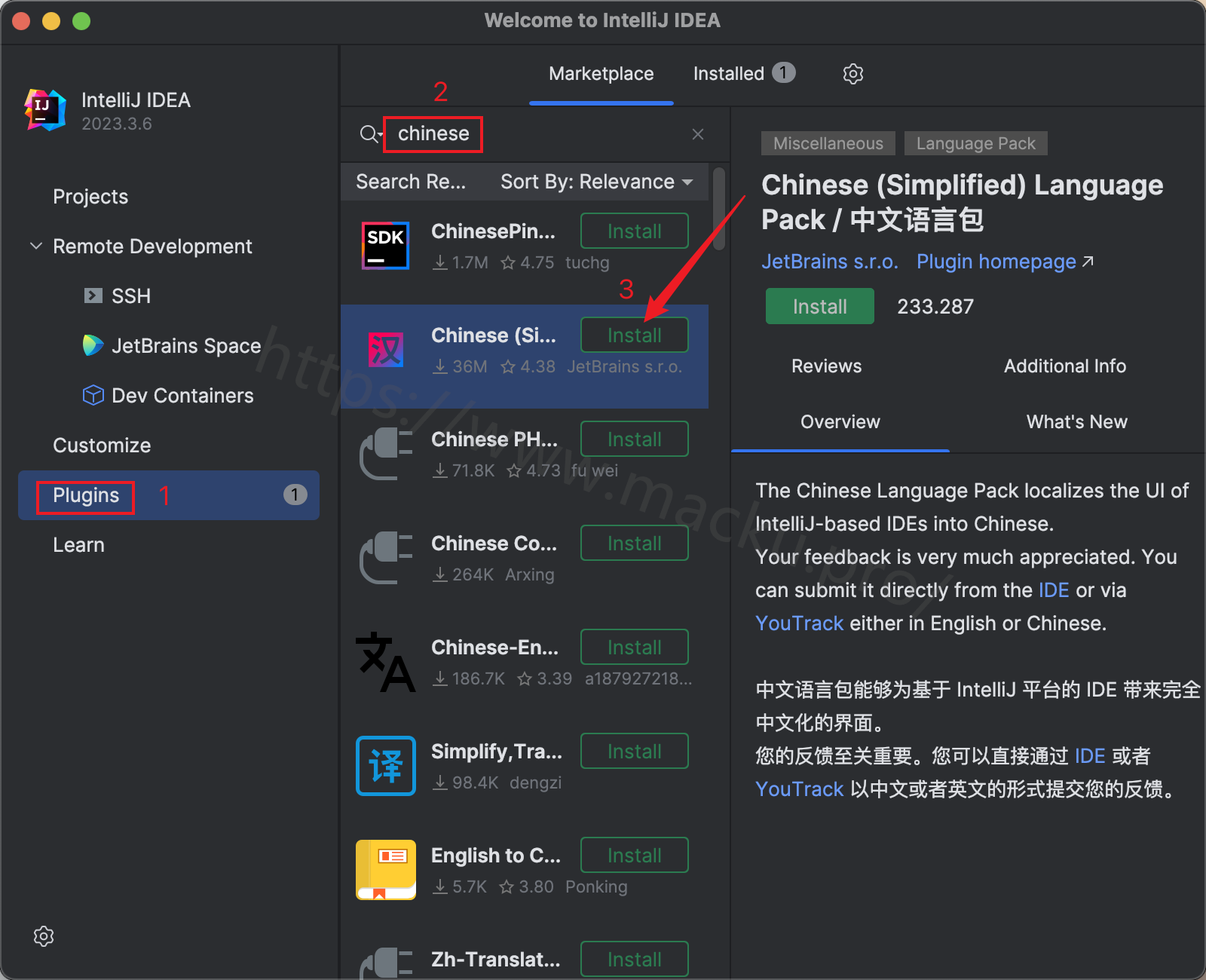This screenshot has height=980, width=1206.
Task: Open the Reviews tab
Action: pyautogui.click(x=826, y=366)
